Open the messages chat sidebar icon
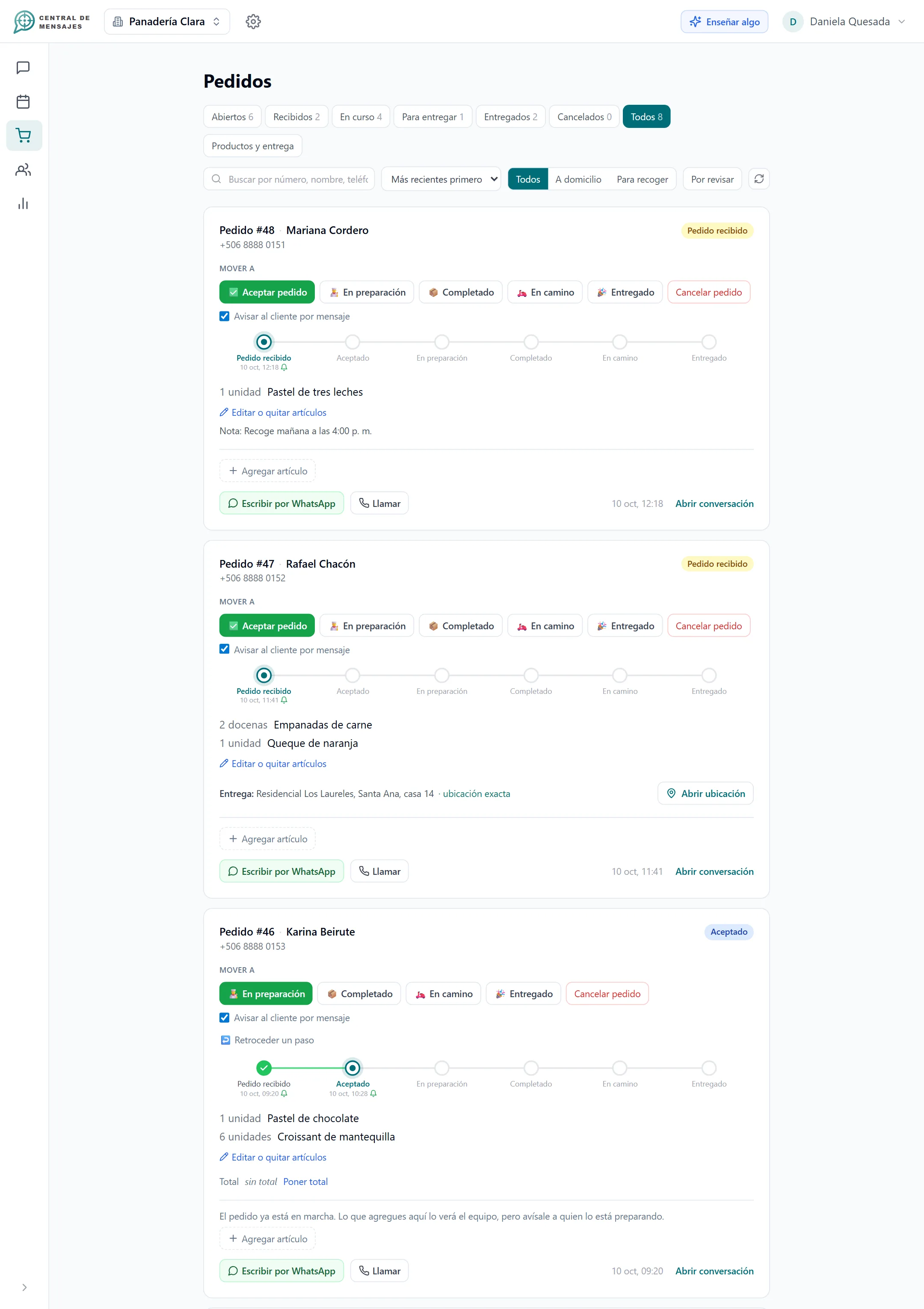 pos(24,68)
